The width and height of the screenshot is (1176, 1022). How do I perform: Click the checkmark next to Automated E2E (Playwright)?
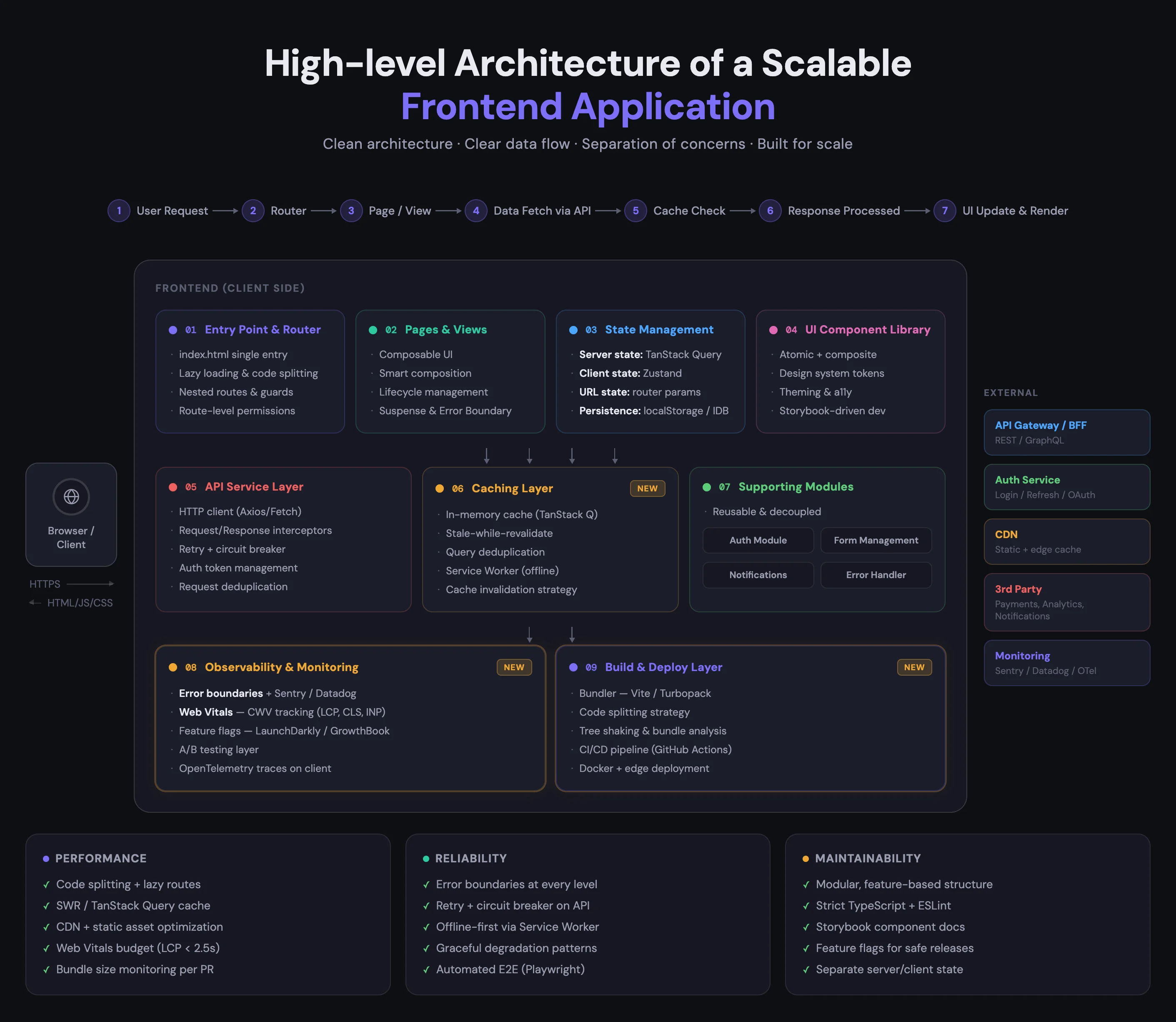(426, 970)
